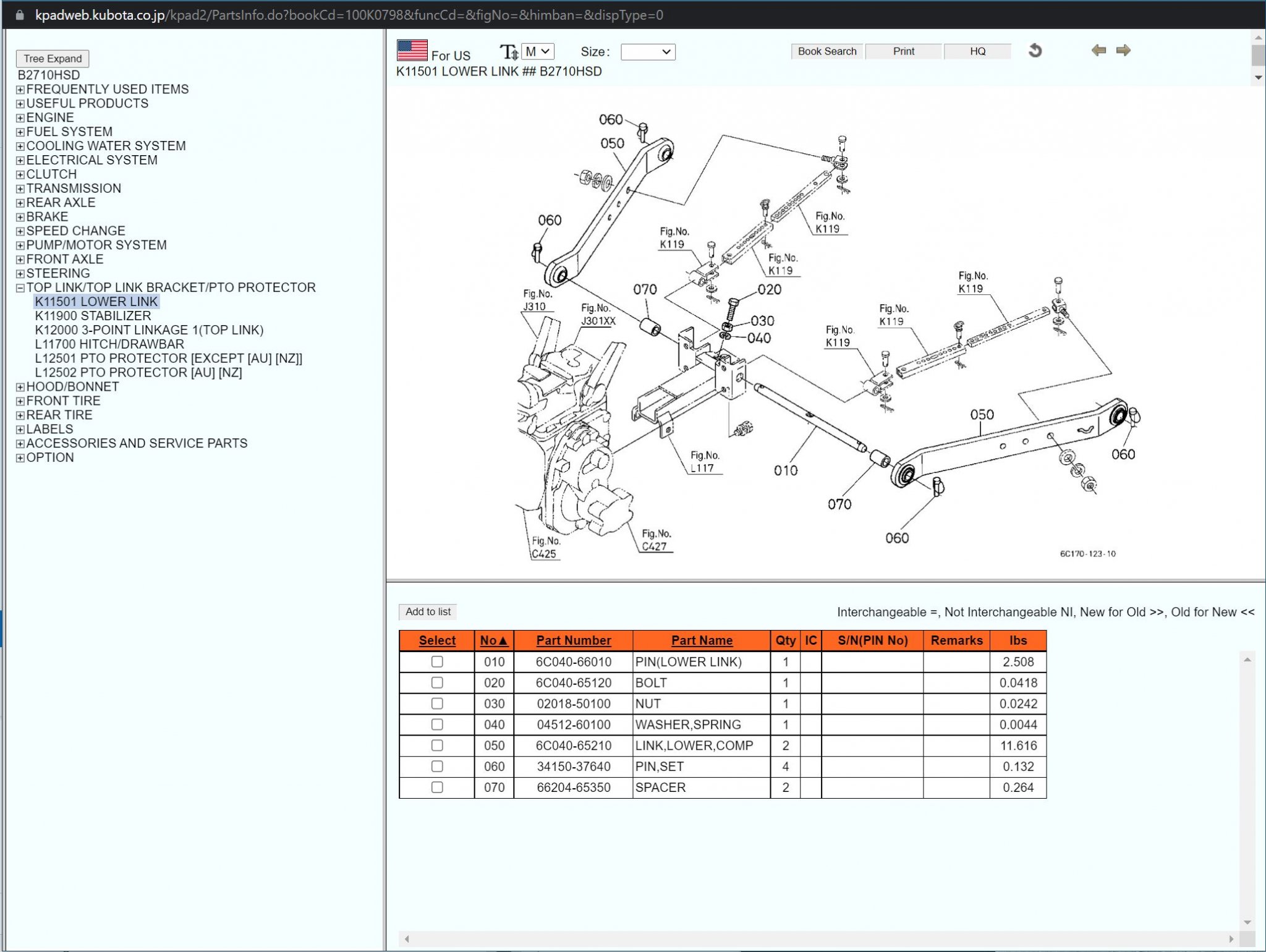Click the Book Search button
The height and width of the screenshot is (952, 1266).
click(x=827, y=51)
